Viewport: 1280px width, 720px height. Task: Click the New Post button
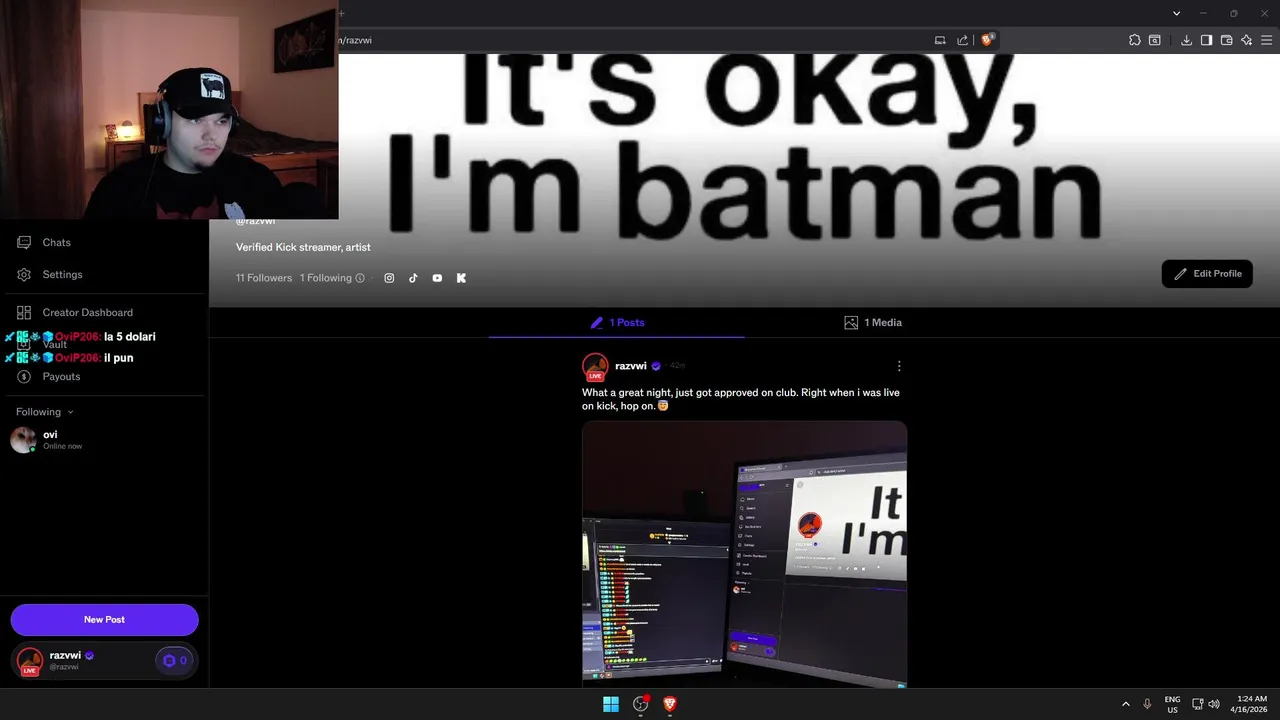coord(104,619)
